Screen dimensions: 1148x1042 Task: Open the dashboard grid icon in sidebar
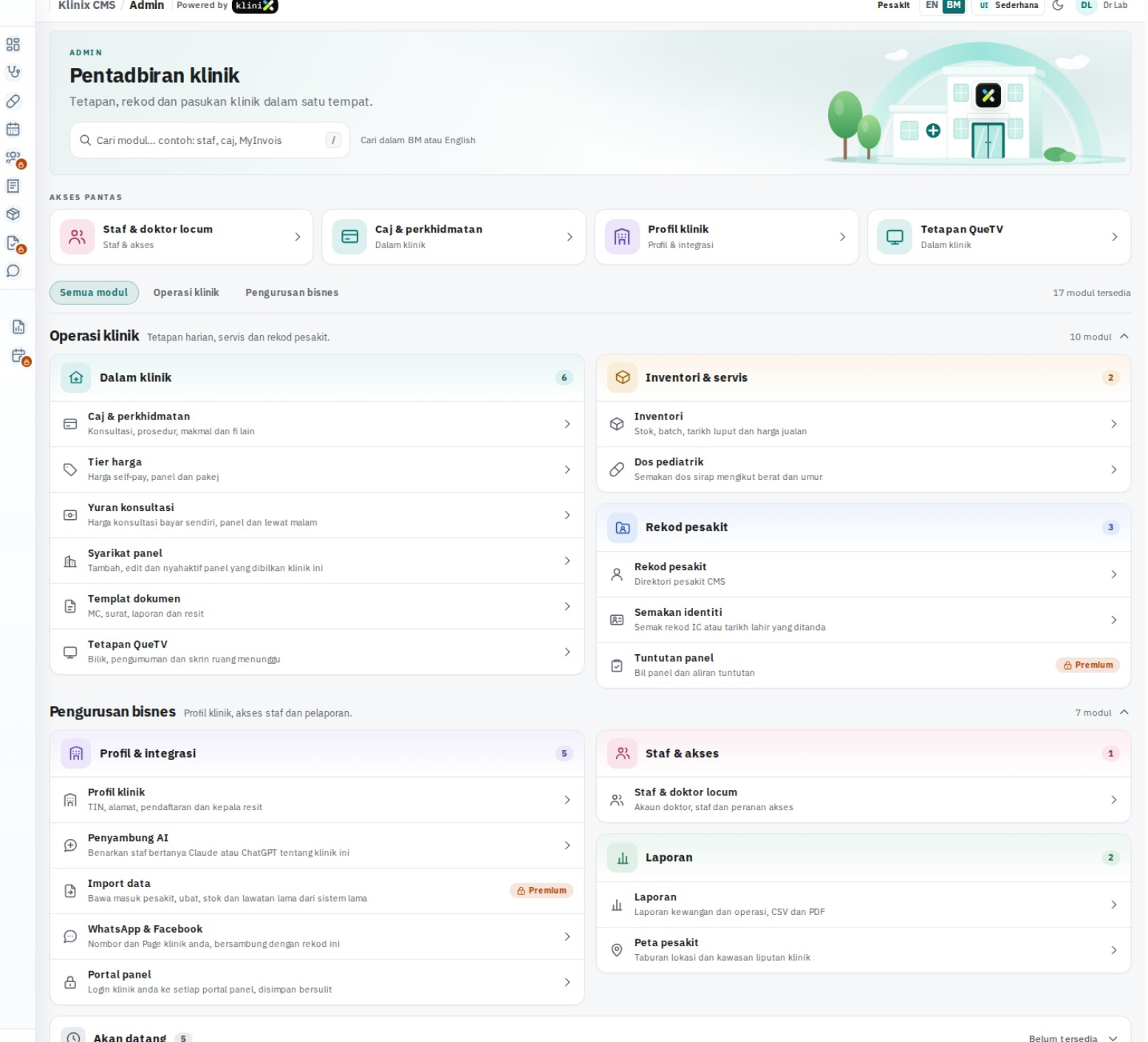point(13,44)
